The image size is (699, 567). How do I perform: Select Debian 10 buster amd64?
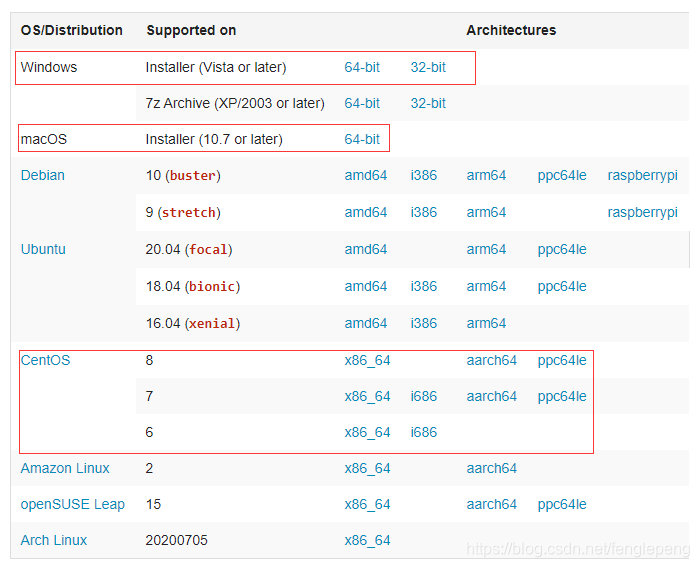(366, 175)
